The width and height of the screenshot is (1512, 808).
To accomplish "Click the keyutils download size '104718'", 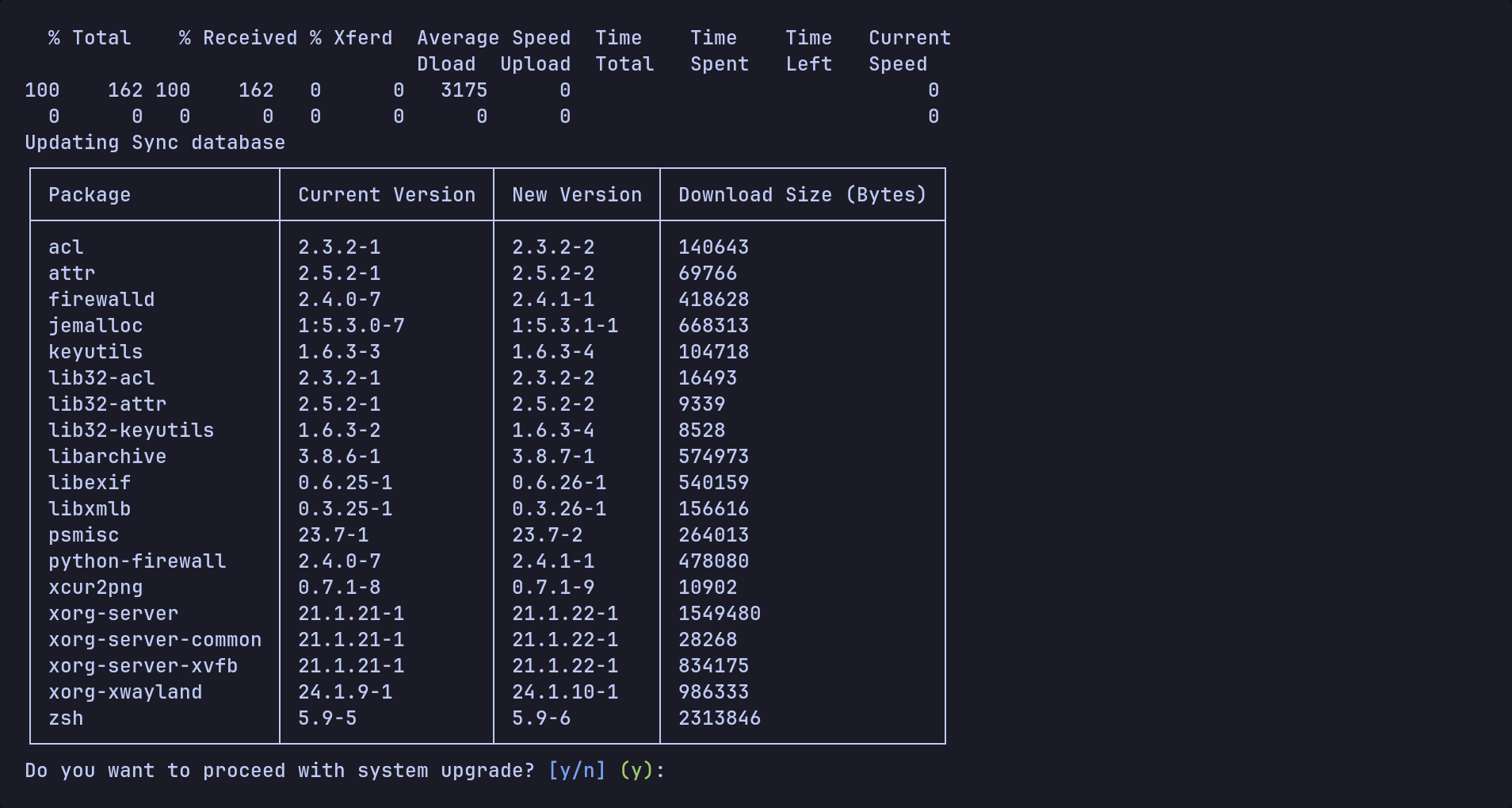I will tap(714, 352).
